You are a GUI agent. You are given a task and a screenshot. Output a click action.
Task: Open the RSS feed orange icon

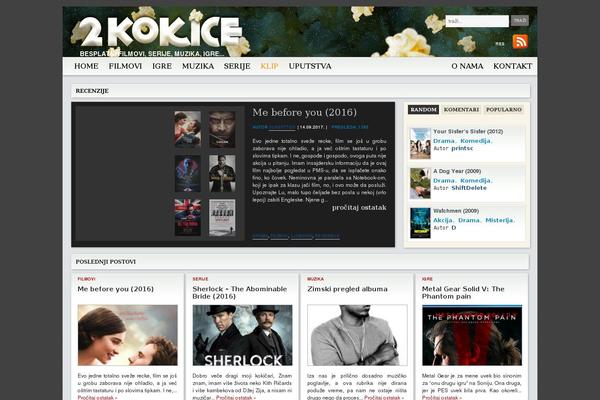[x=520, y=41]
